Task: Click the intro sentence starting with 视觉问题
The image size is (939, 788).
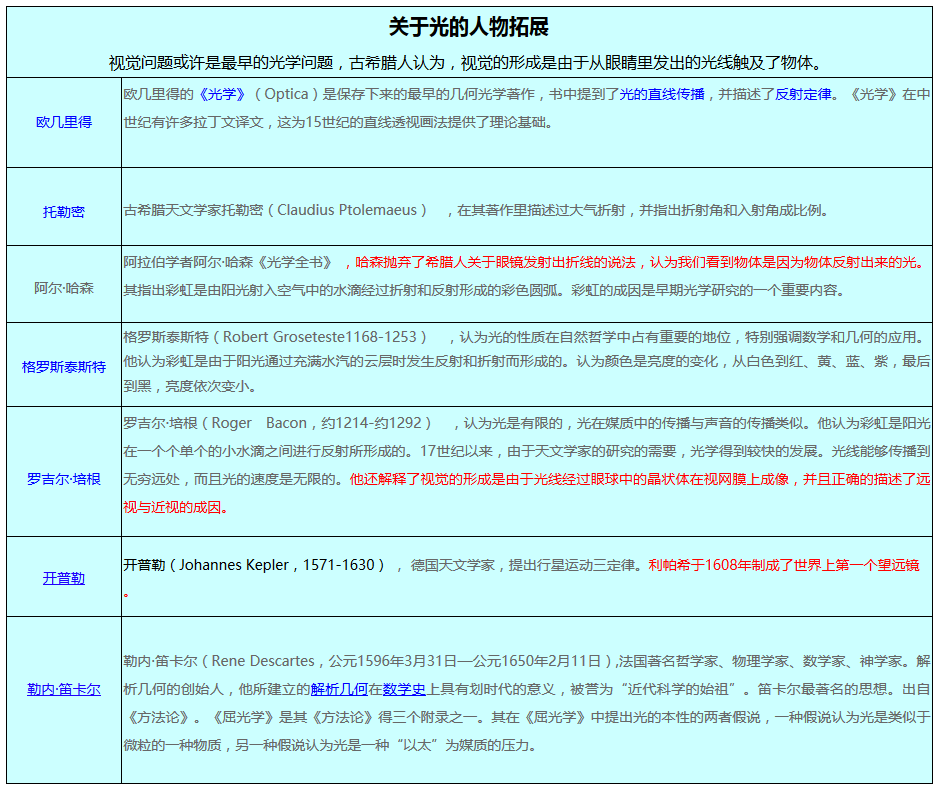Action: (469, 62)
